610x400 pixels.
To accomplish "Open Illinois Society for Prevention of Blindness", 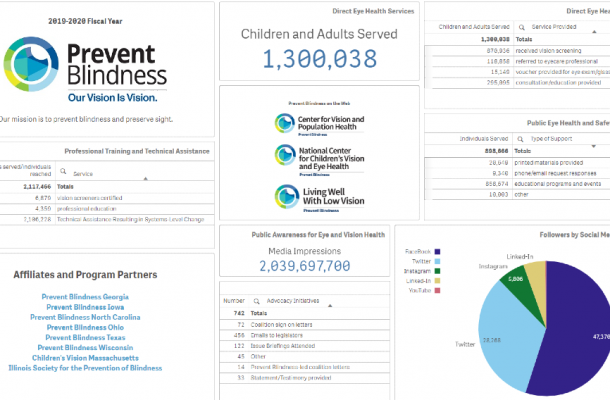I will click(85, 368).
